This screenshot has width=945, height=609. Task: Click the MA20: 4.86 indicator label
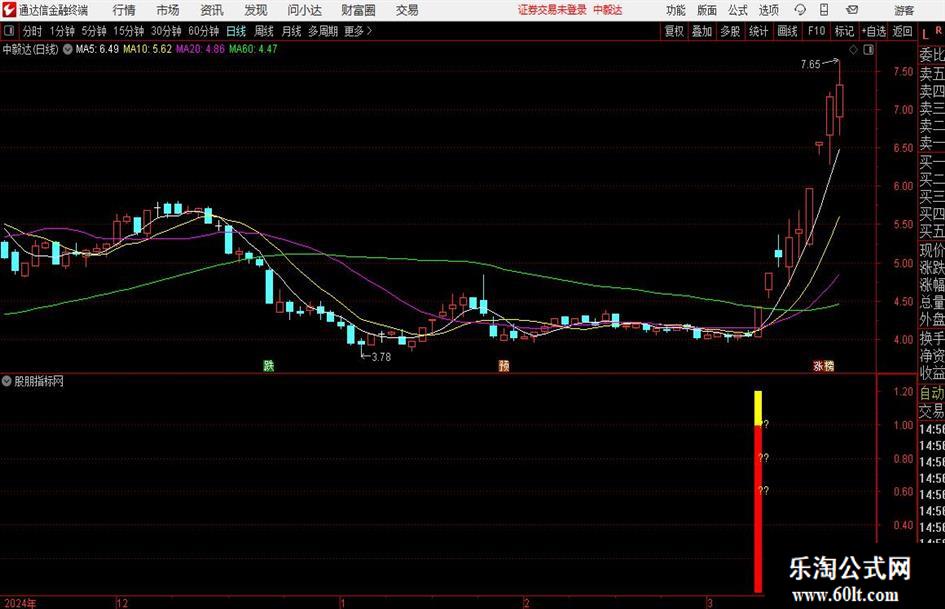pos(200,49)
